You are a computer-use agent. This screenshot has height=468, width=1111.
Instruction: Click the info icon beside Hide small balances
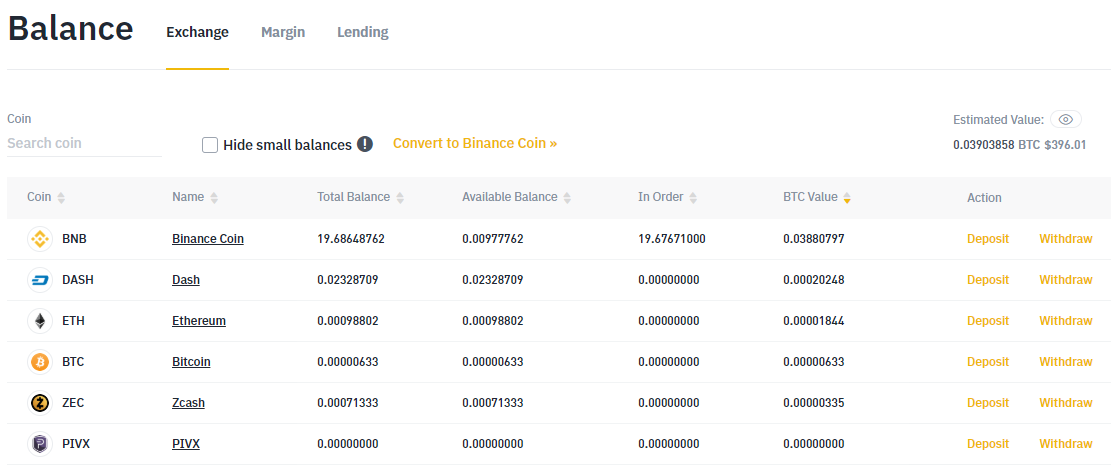(365, 144)
